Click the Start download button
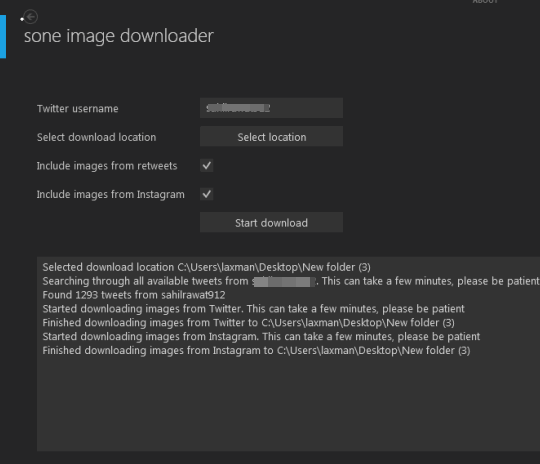Screen dimensions: 540x464 271,223
